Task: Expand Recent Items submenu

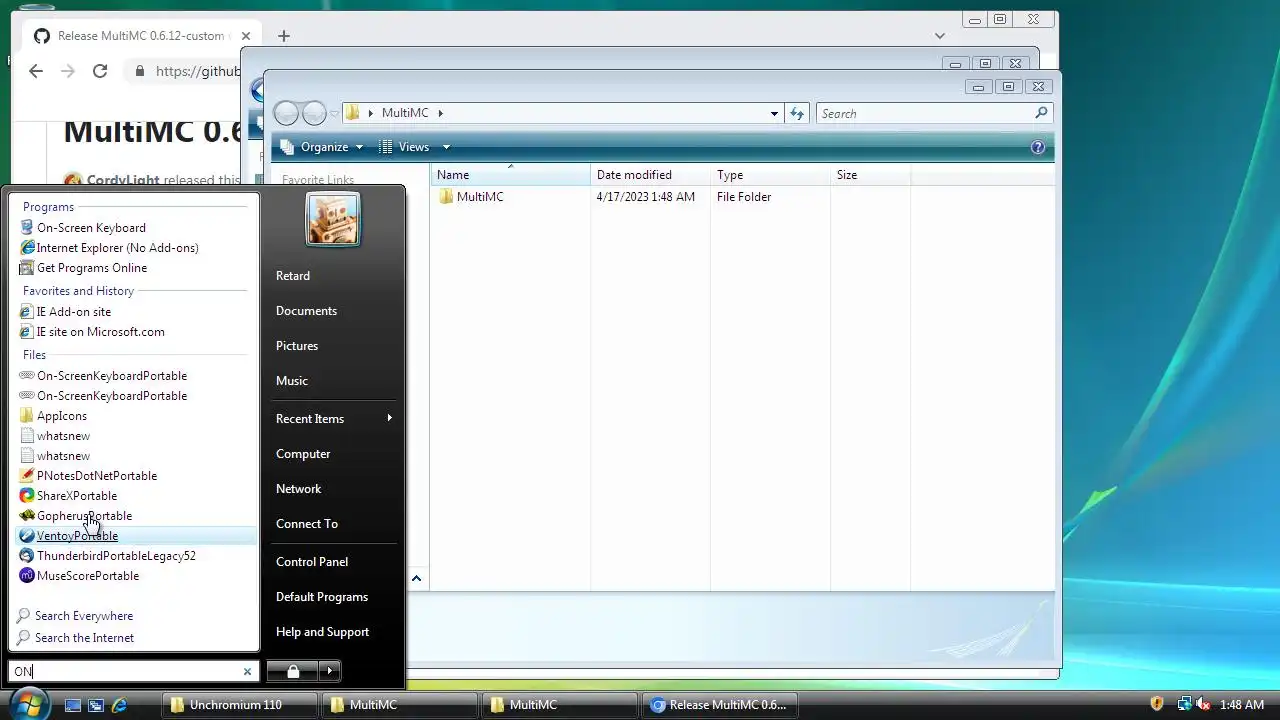Action: point(334,419)
